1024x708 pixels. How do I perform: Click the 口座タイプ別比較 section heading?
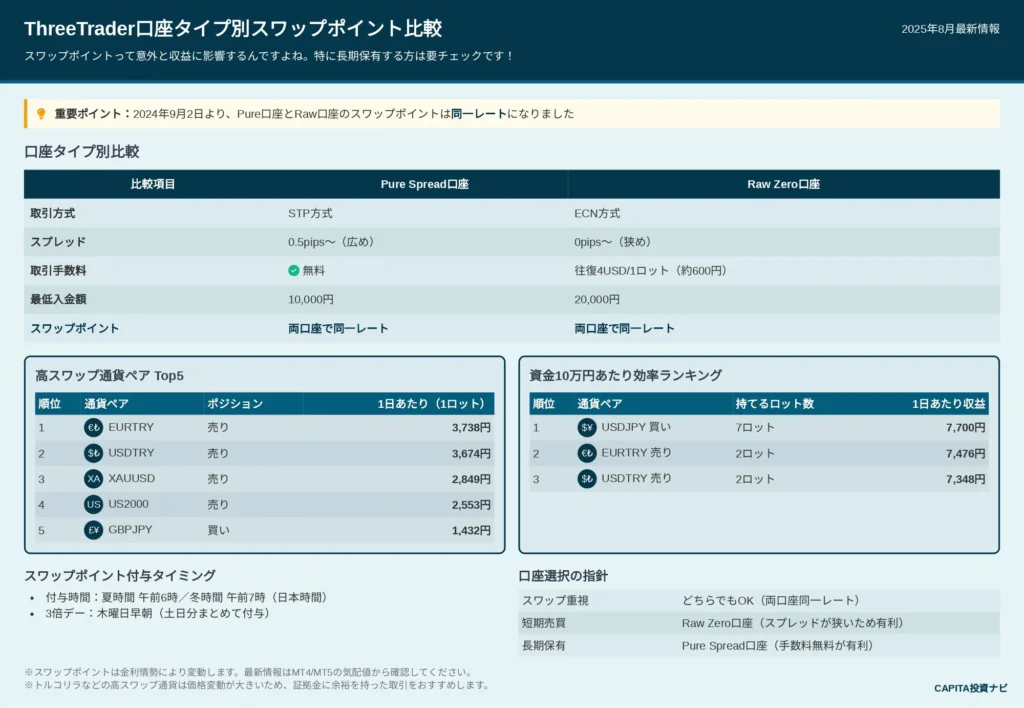point(82,152)
